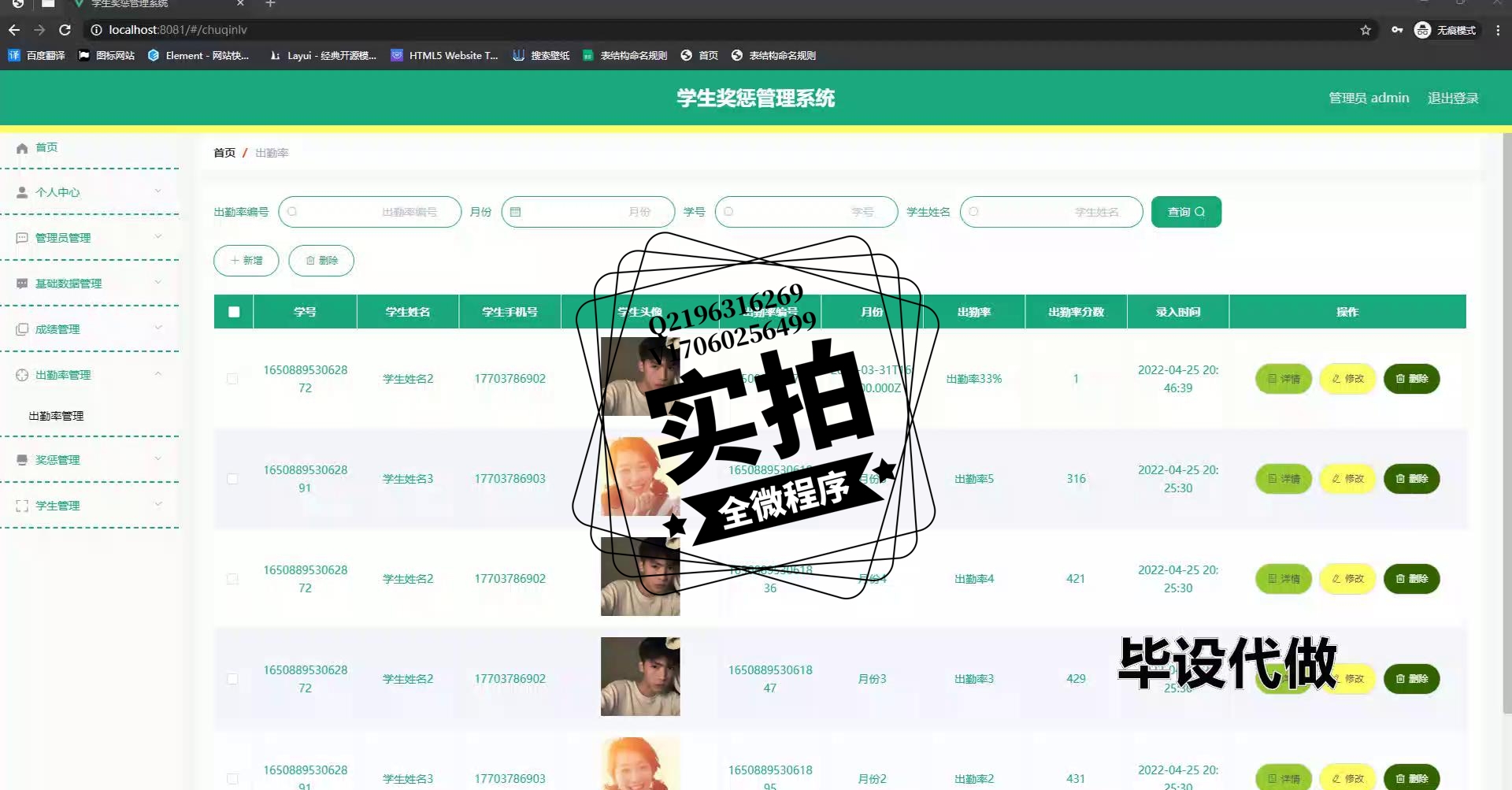Click calendar icon in 月份 field

tap(515, 212)
